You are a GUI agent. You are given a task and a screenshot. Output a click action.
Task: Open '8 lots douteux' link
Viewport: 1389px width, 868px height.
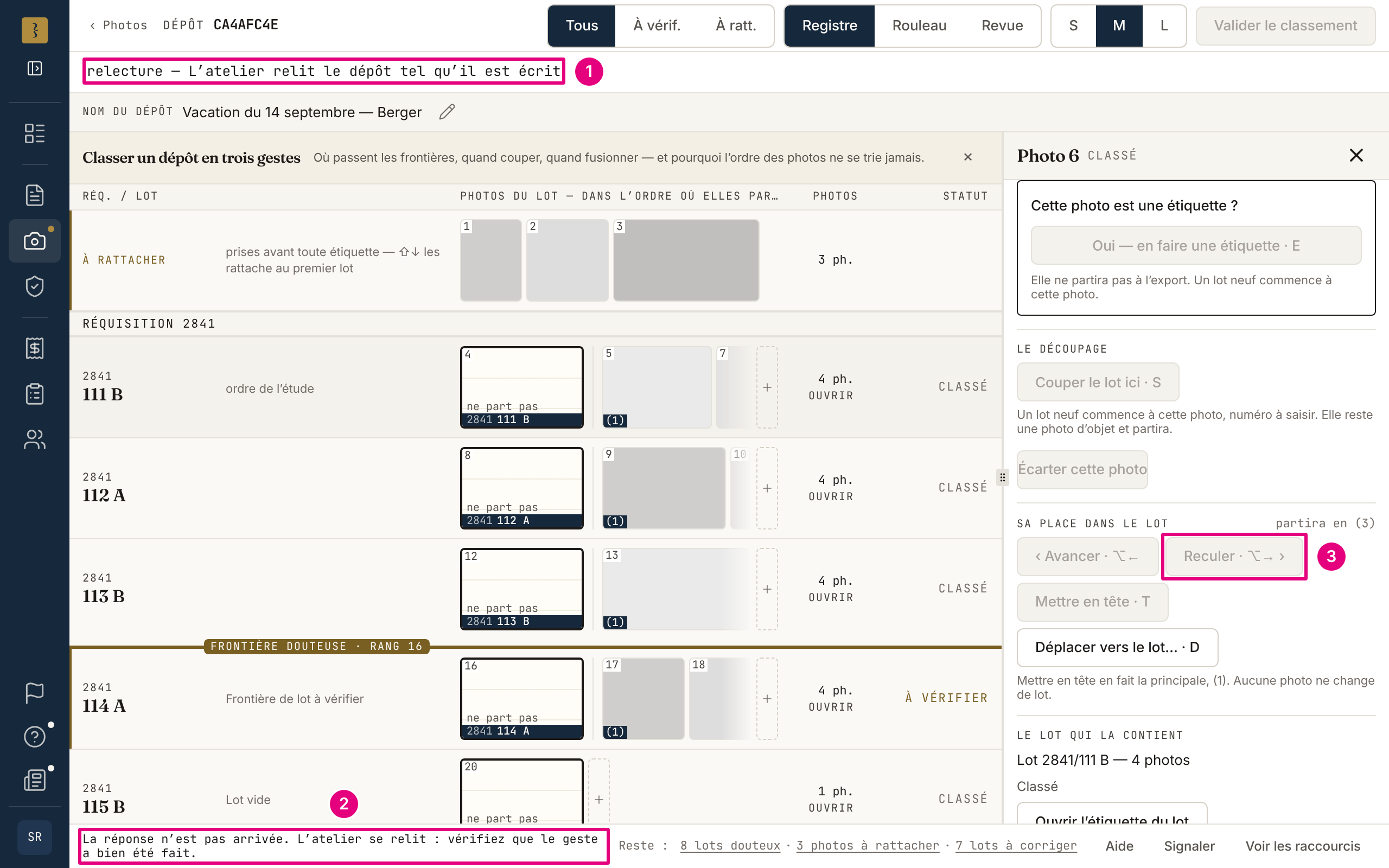[730, 846]
